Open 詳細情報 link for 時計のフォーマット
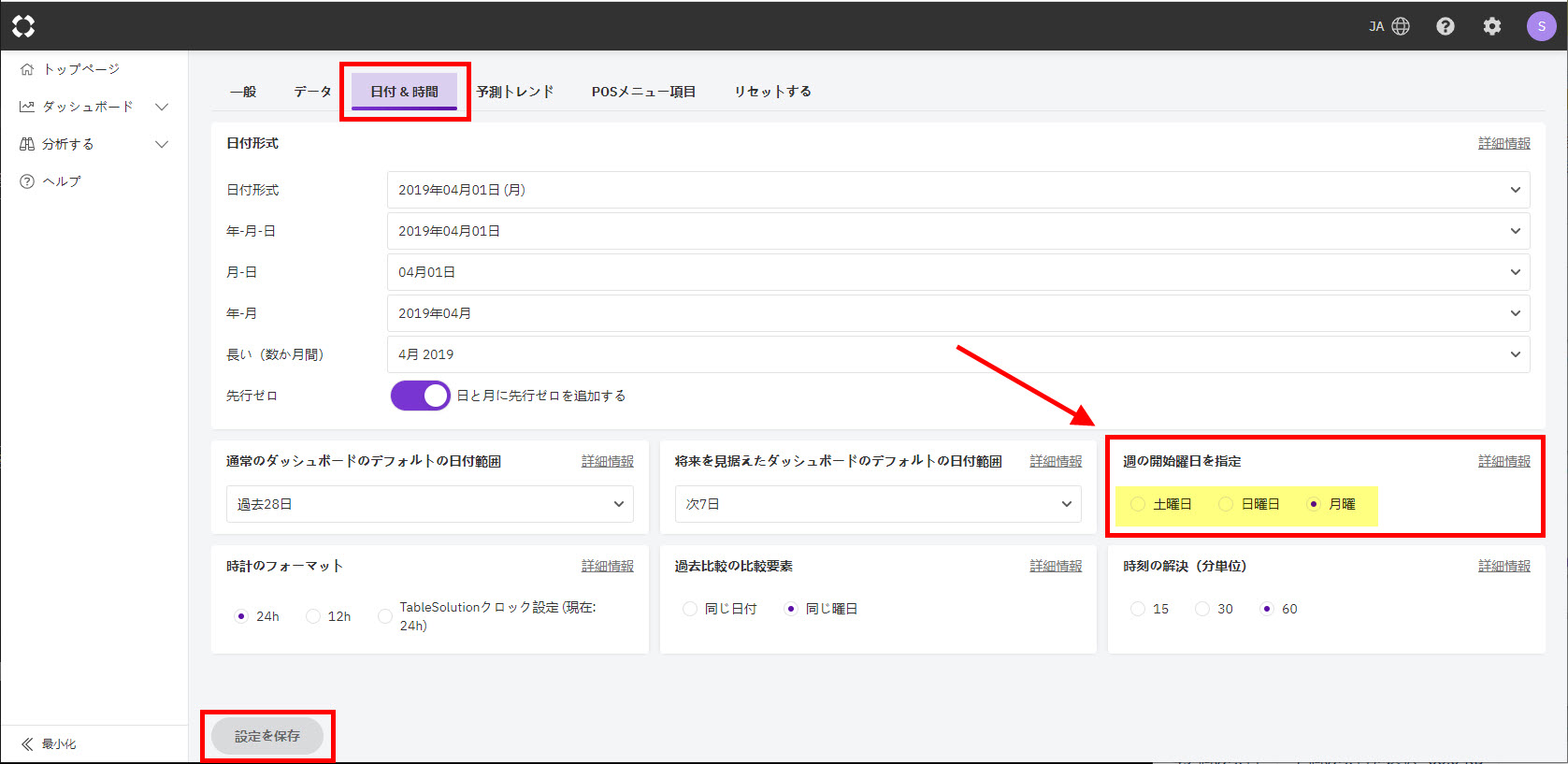This screenshot has width=1568, height=764. pos(608,566)
